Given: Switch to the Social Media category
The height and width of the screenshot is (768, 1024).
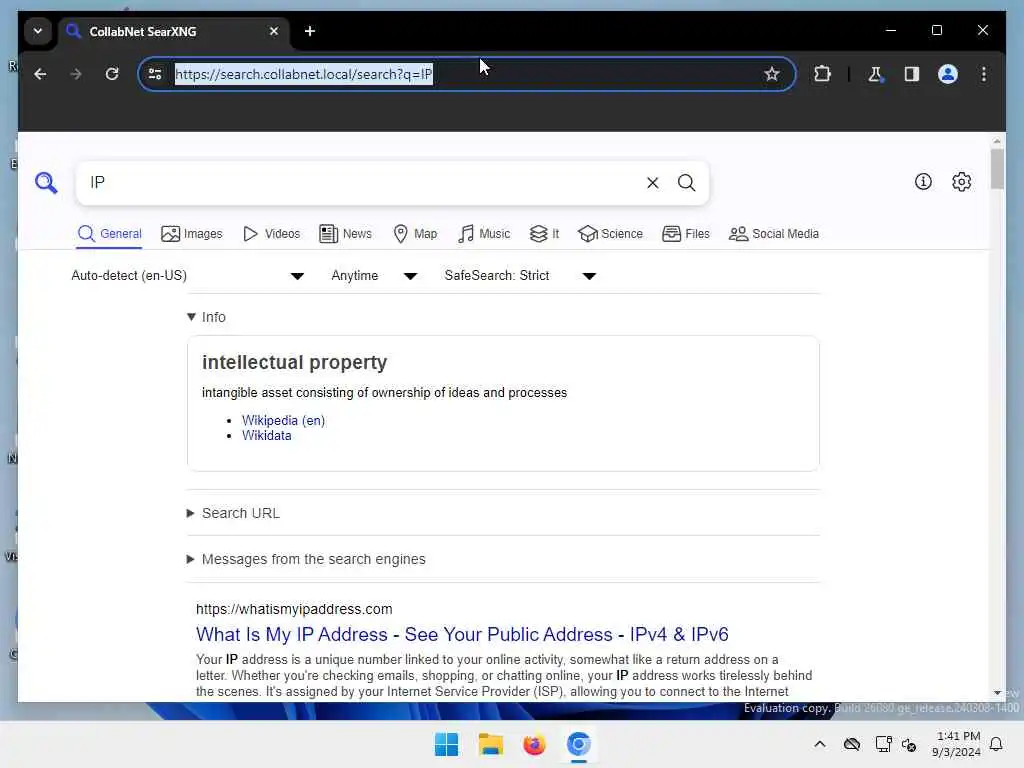Looking at the screenshot, I should [x=773, y=234].
